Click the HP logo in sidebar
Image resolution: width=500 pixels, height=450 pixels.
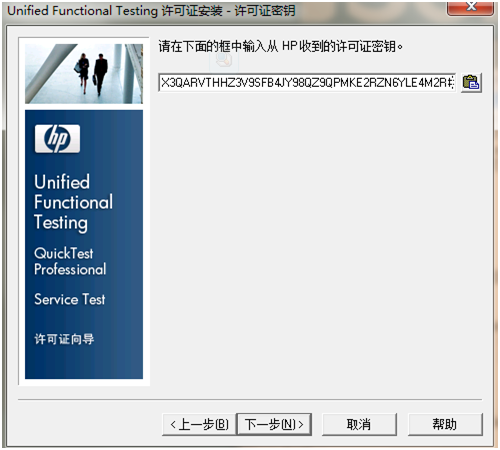click(x=57, y=139)
